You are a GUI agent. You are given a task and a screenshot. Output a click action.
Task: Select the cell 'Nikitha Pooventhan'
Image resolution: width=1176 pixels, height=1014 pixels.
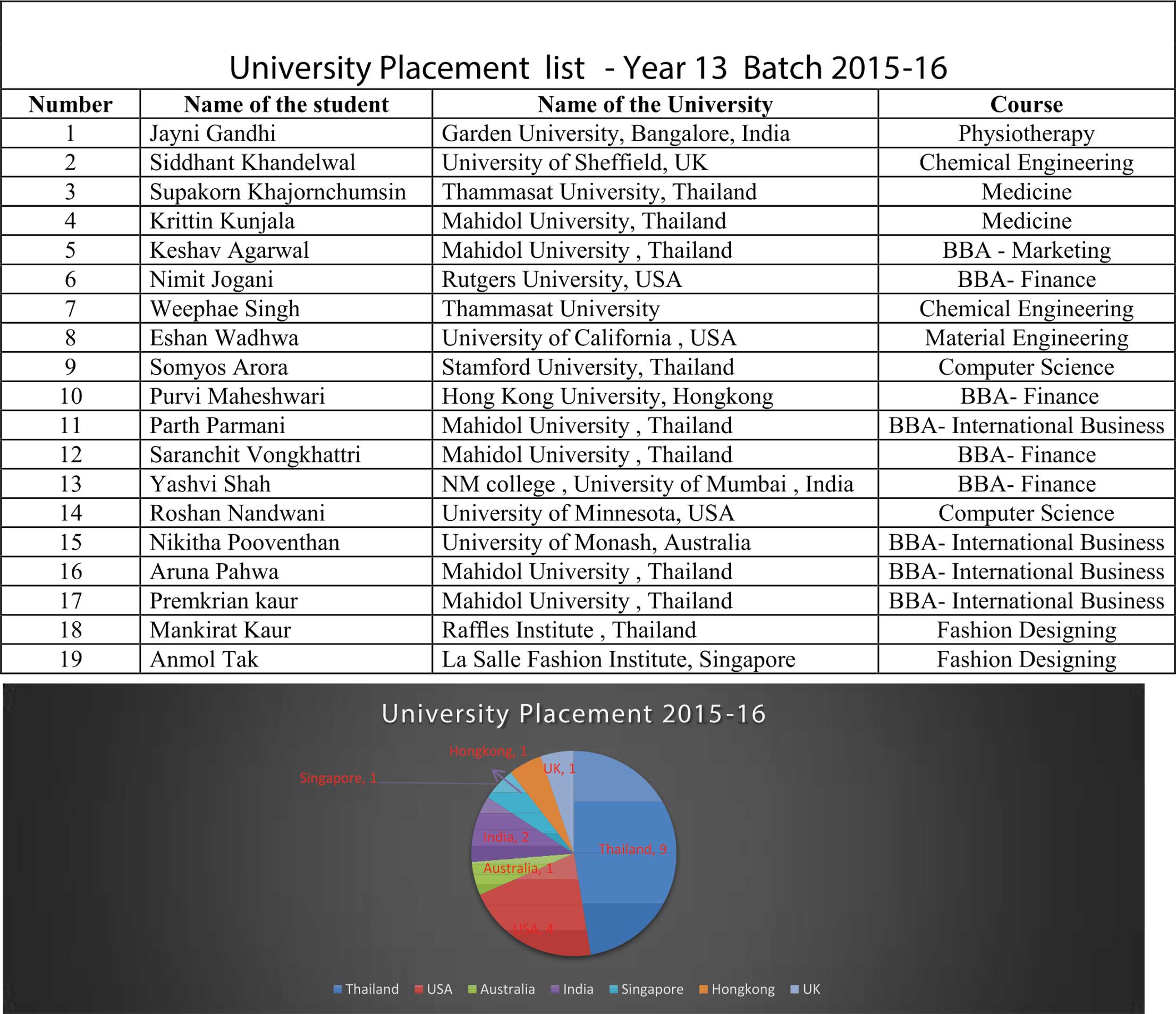286,543
